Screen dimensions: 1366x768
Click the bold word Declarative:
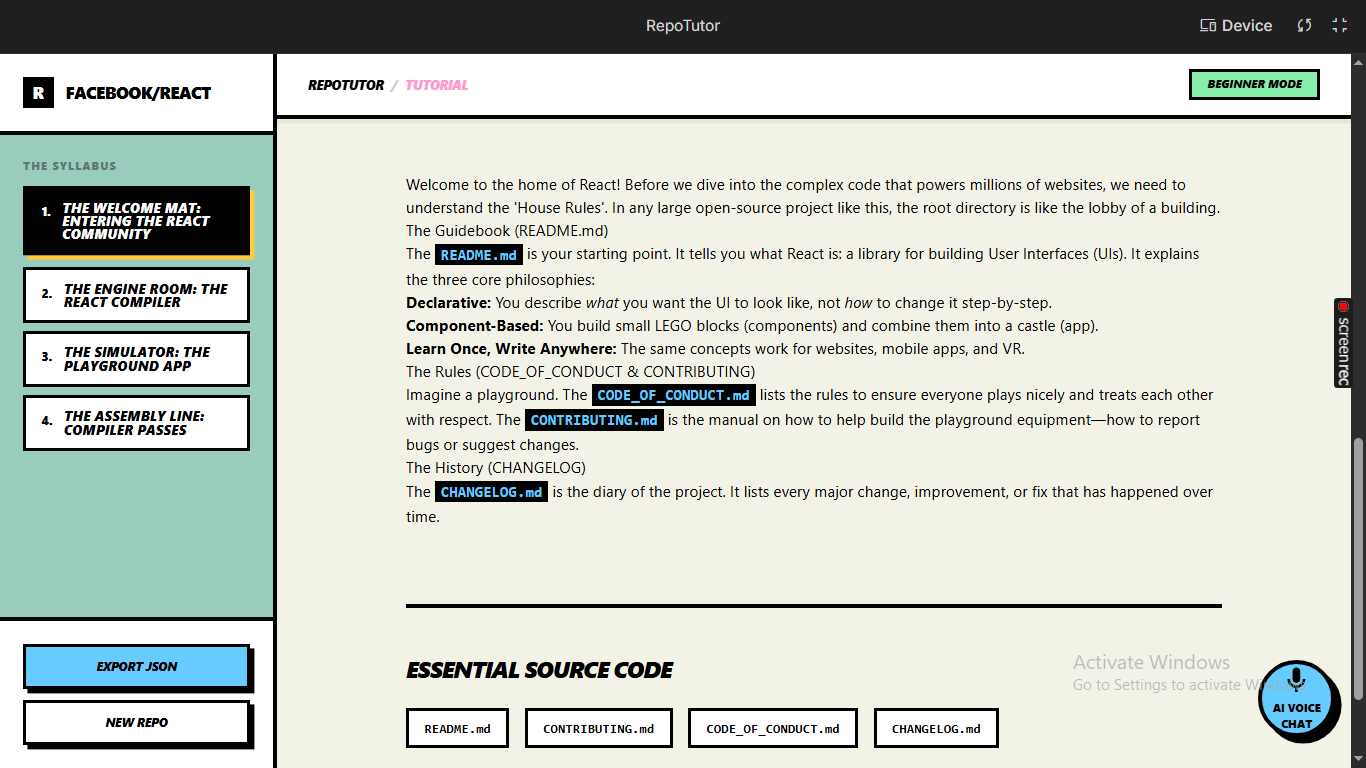(x=448, y=302)
